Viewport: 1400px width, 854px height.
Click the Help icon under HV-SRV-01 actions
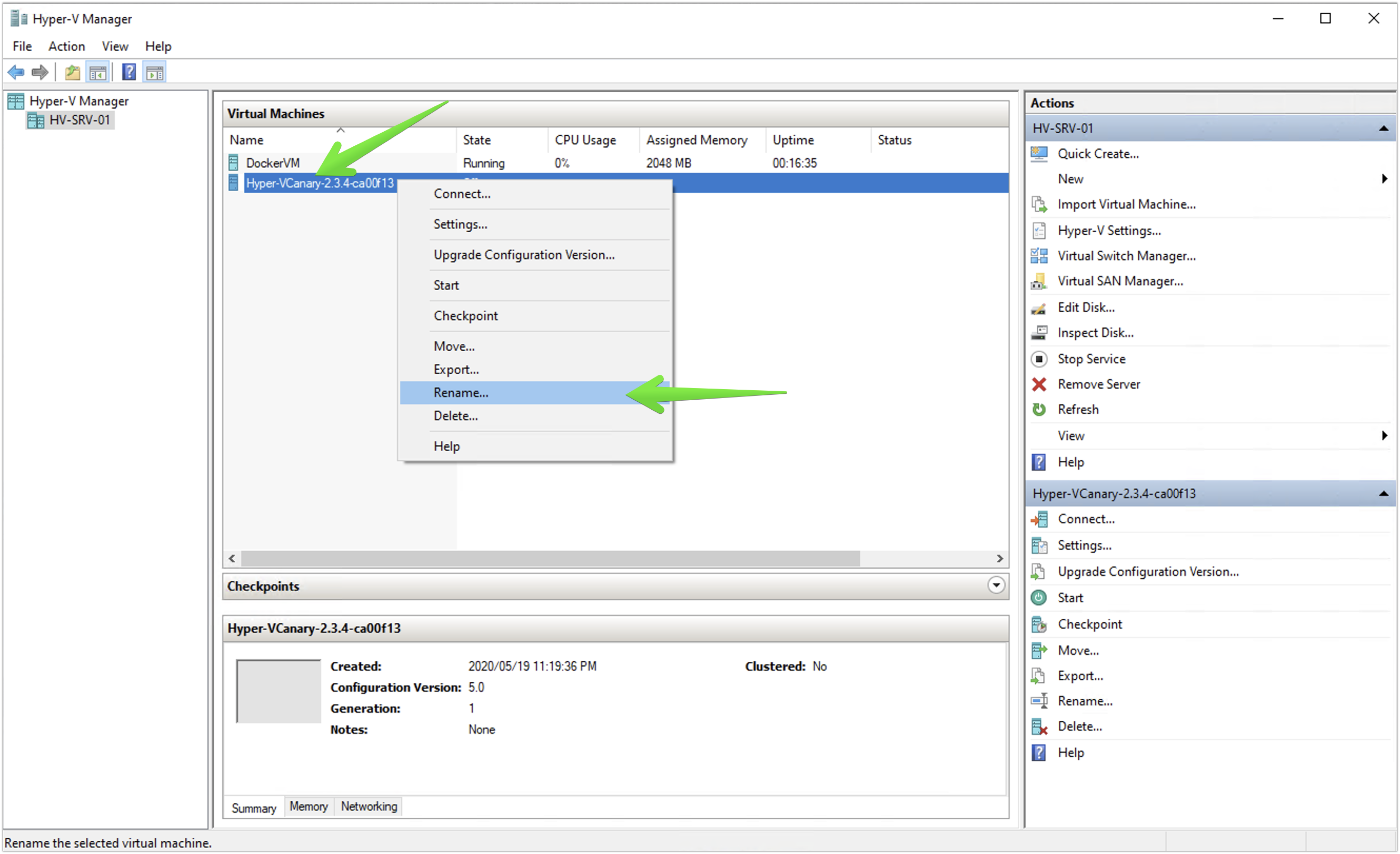click(x=1039, y=463)
